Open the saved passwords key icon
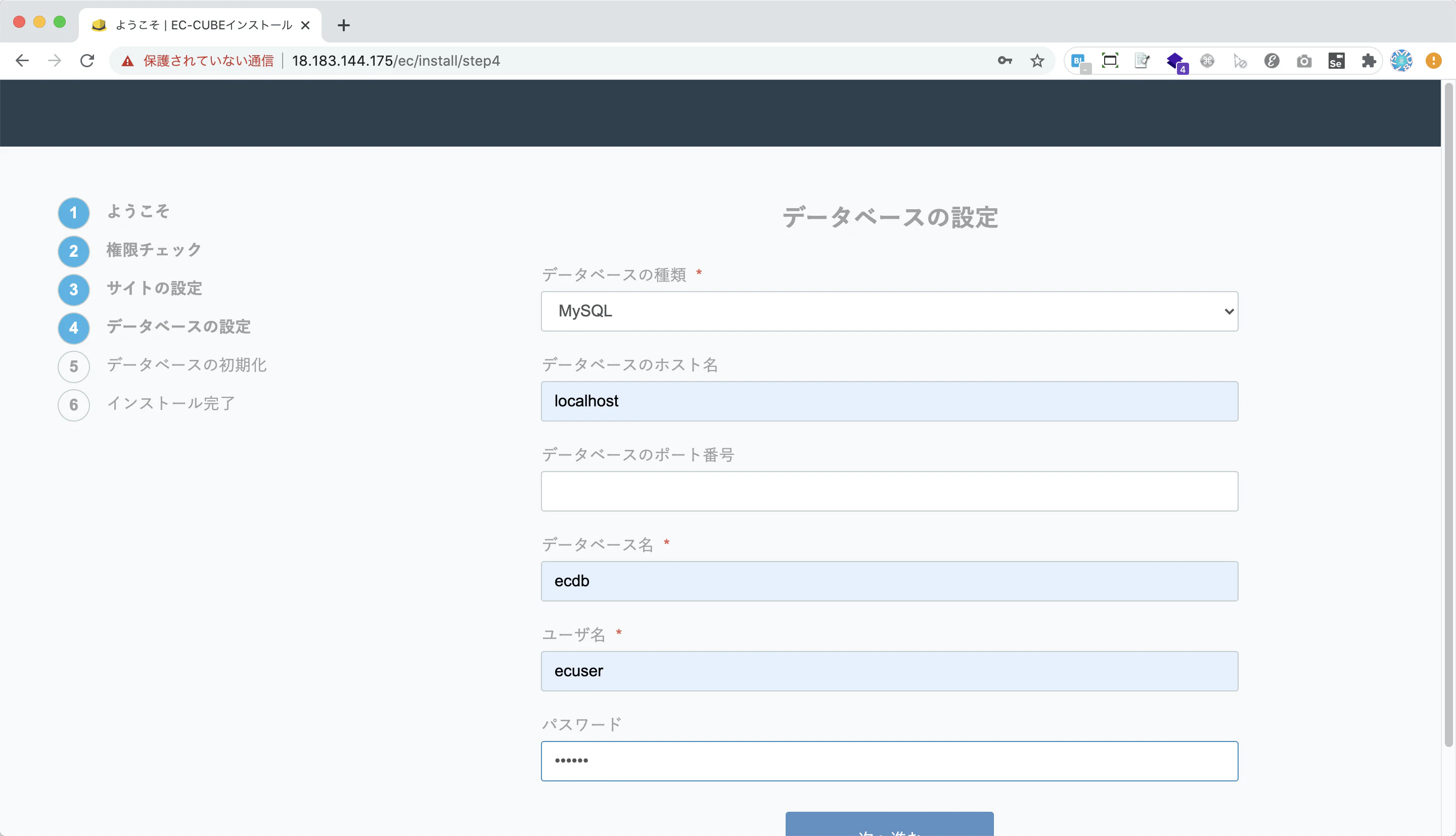 point(1005,60)
